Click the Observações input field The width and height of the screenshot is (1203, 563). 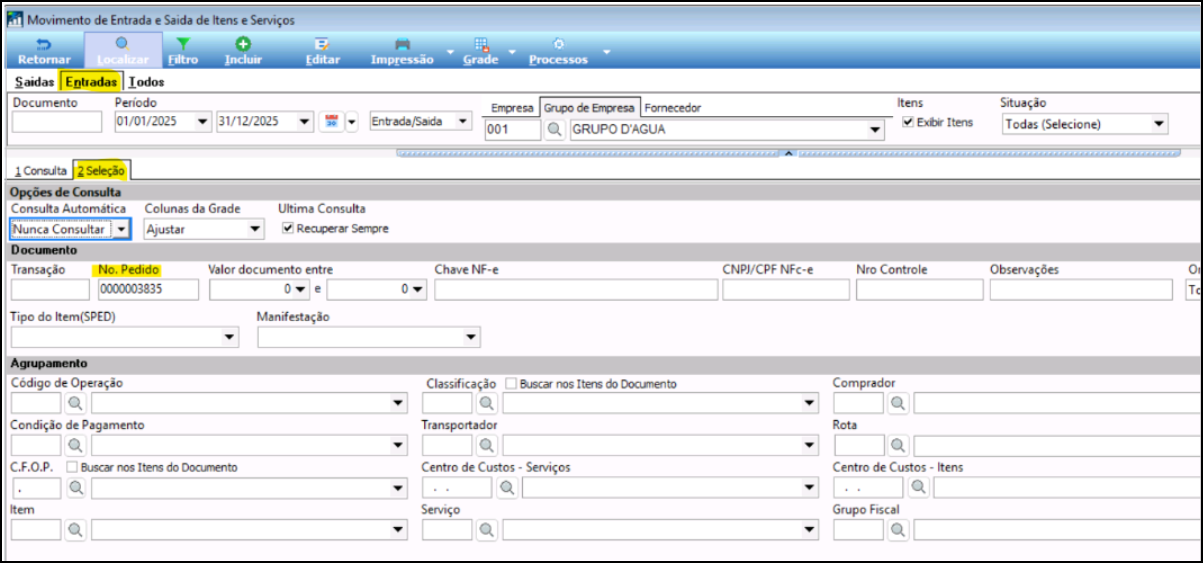coord(1081,289)
